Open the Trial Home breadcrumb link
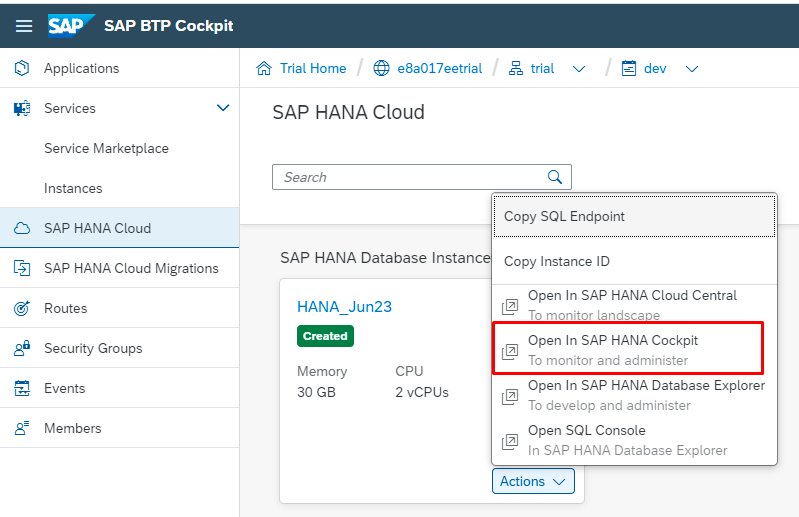The image size is (799, 517). 313,68
